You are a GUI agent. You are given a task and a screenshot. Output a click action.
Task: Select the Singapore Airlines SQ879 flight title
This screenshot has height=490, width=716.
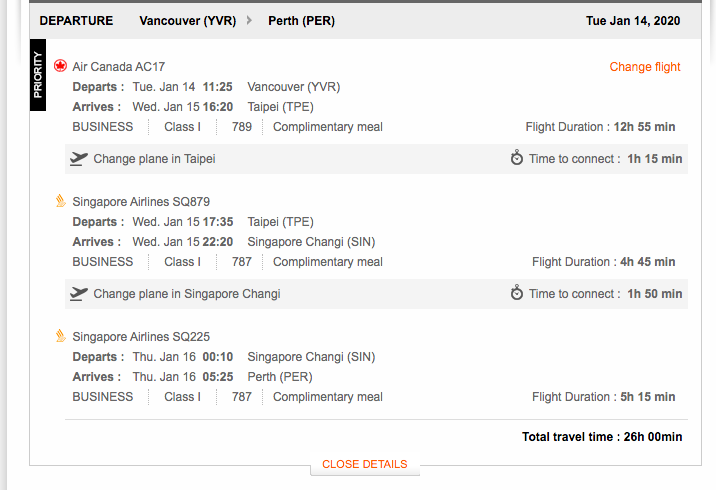point(141,202)
